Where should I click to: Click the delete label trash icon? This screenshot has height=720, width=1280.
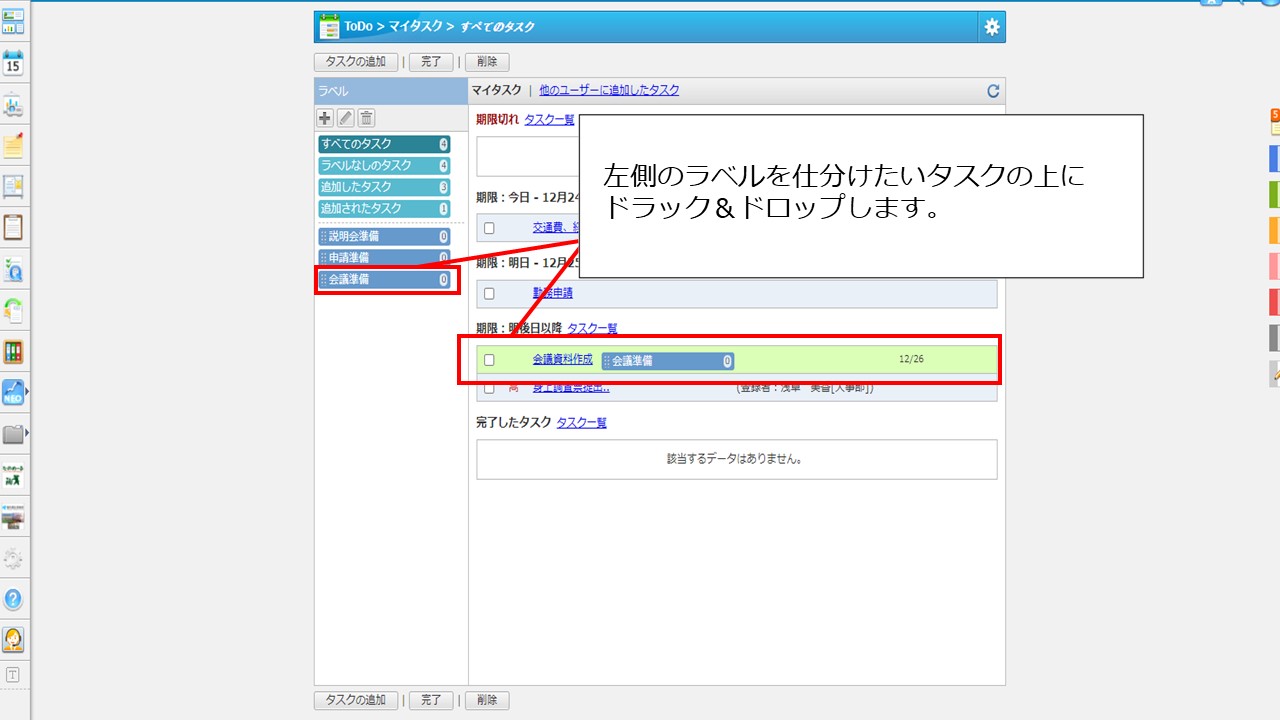[367, 118]
